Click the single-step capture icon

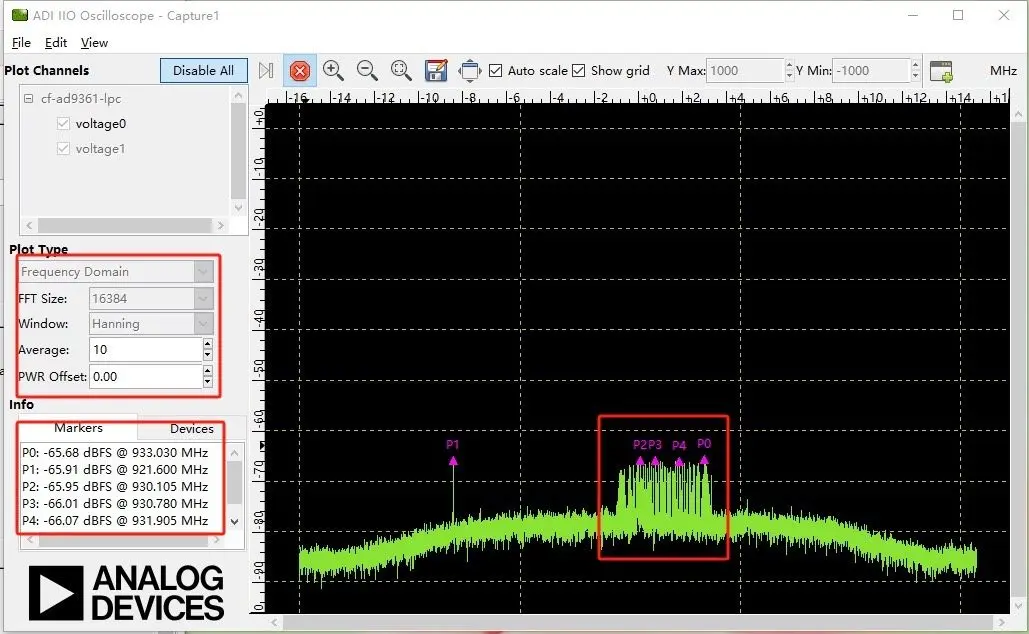[x=265, y=71]
